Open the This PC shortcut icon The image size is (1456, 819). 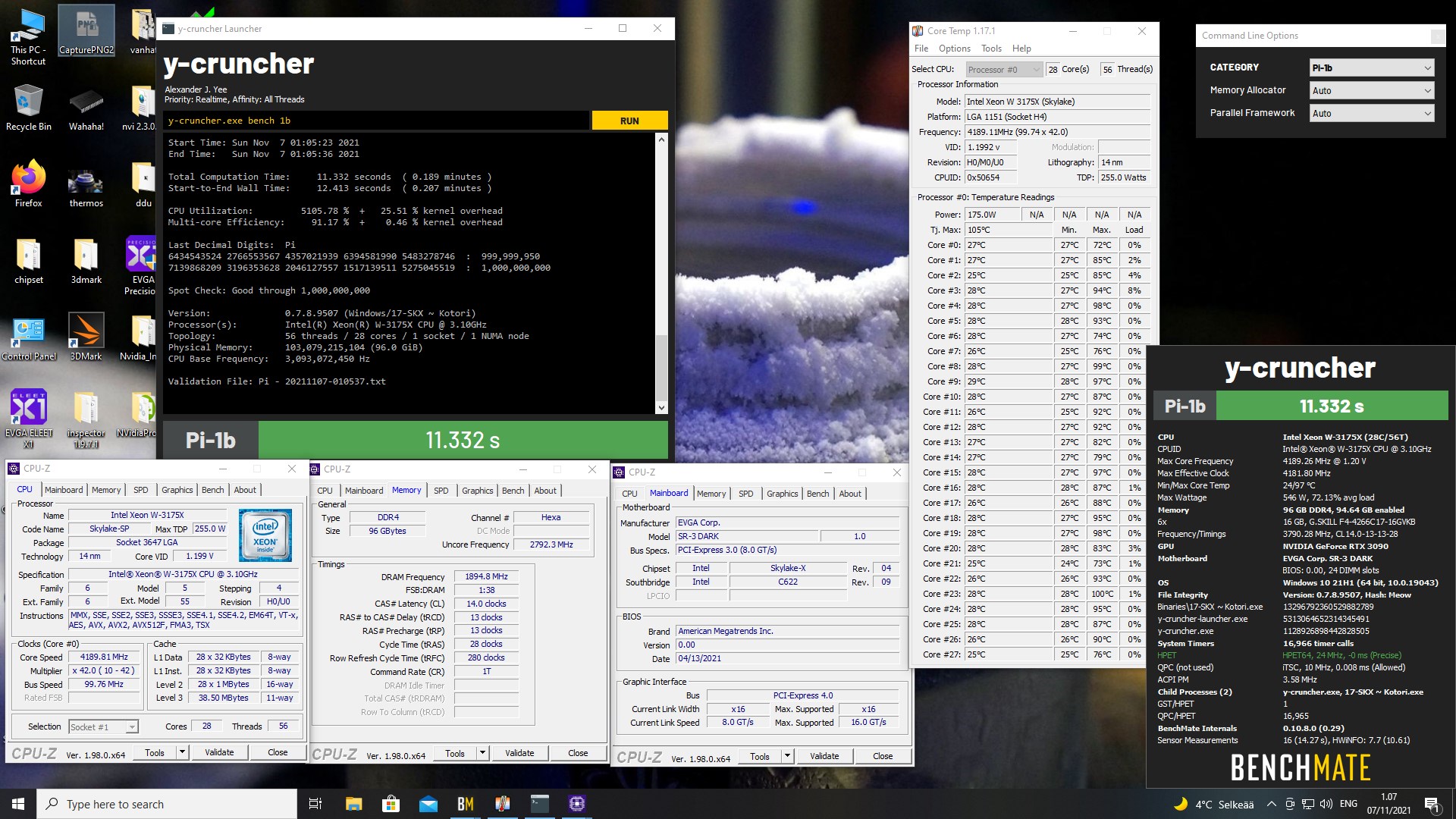click(x=28, y=36)
